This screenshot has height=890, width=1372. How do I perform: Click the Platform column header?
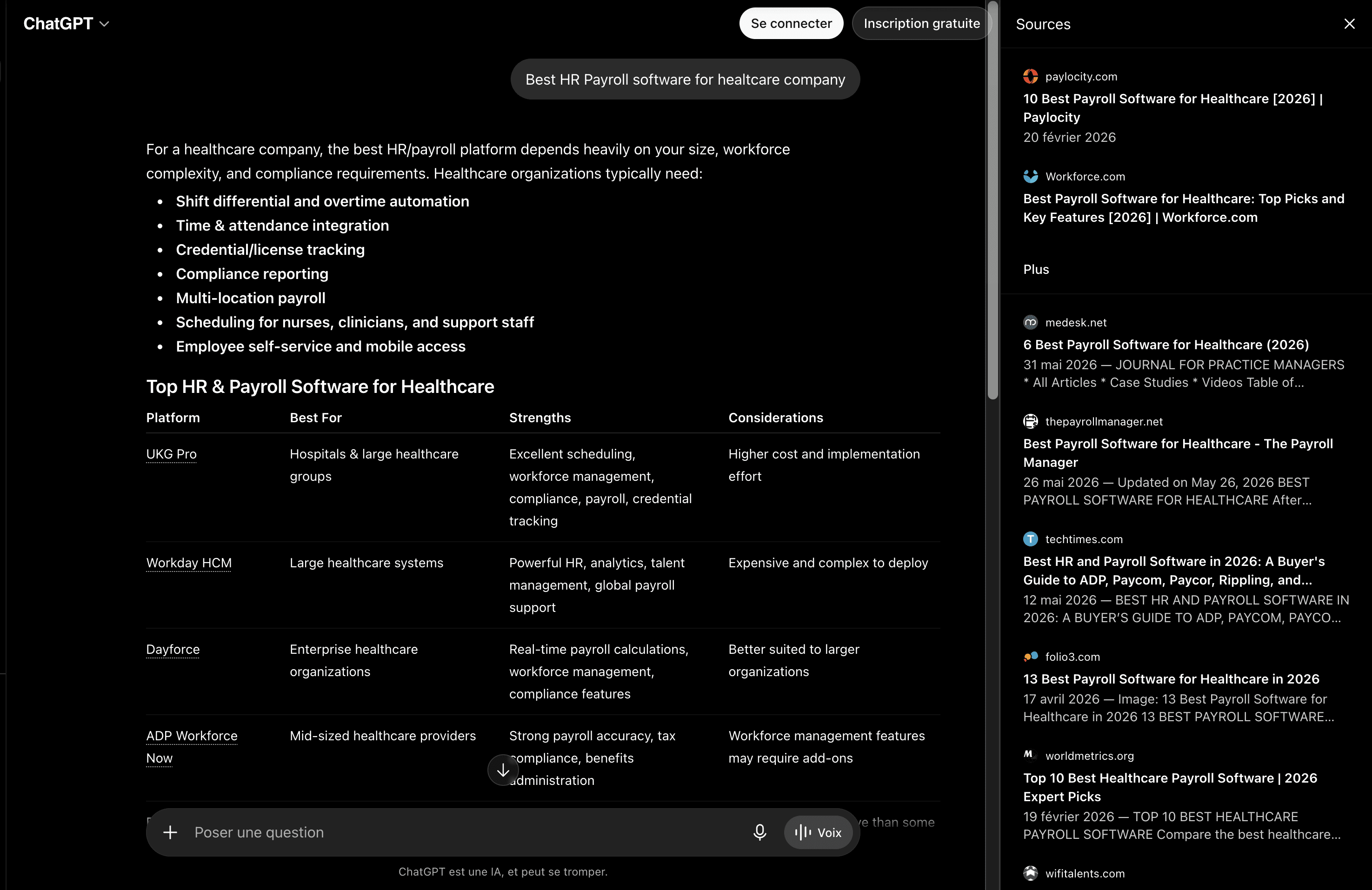tap(173, 418)
